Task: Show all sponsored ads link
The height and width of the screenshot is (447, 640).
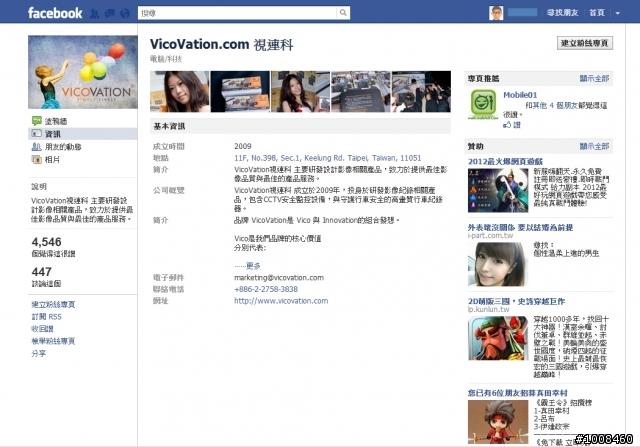Action: pyautogui.click(x=594, y=146)
